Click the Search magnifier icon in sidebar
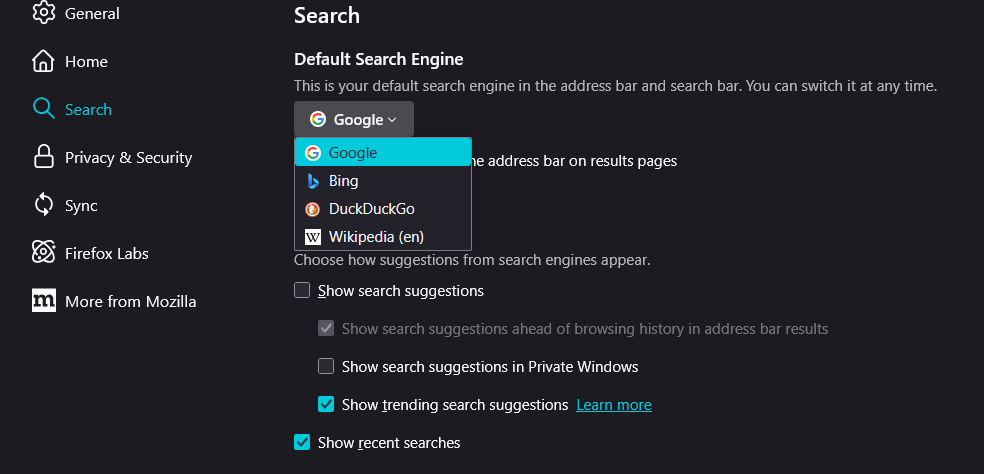 [43, 109]
